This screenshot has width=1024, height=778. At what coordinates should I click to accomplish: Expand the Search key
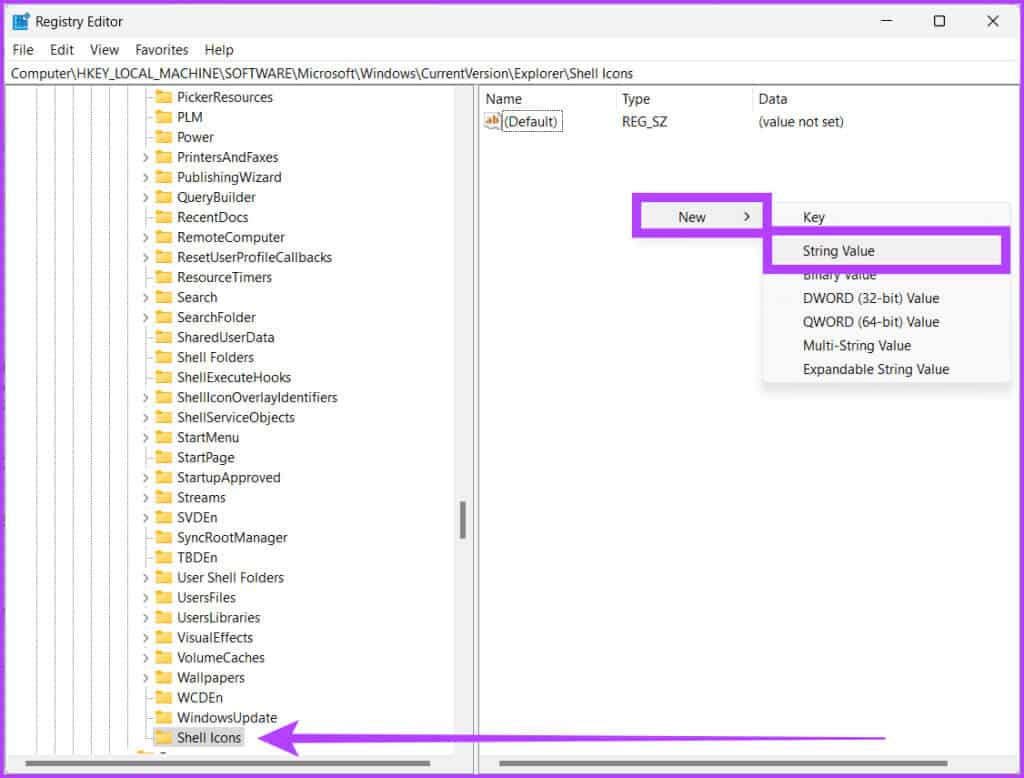click(x=146, y=298)
